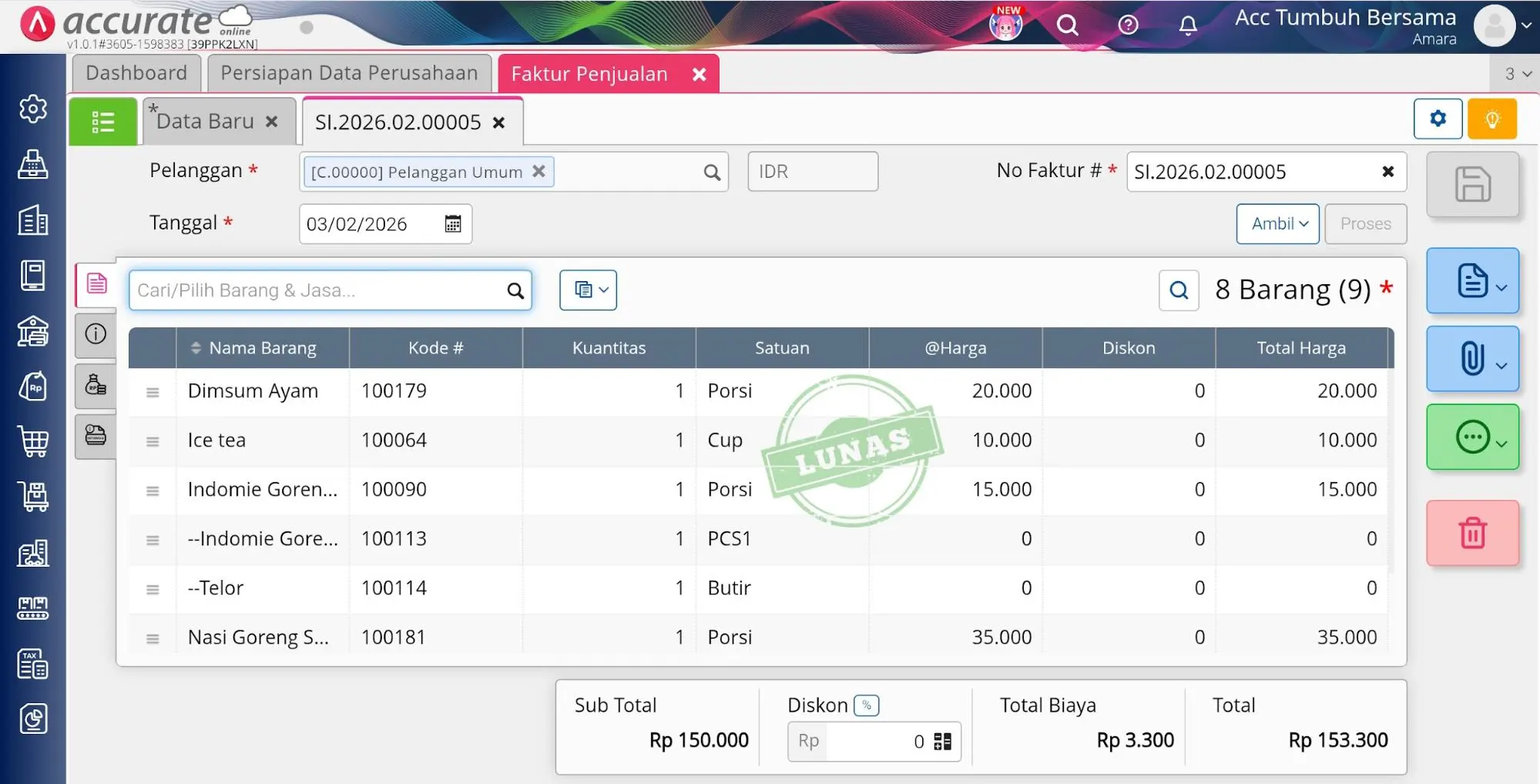
Task: Click the Proses button
Action: pos(1365,224)
